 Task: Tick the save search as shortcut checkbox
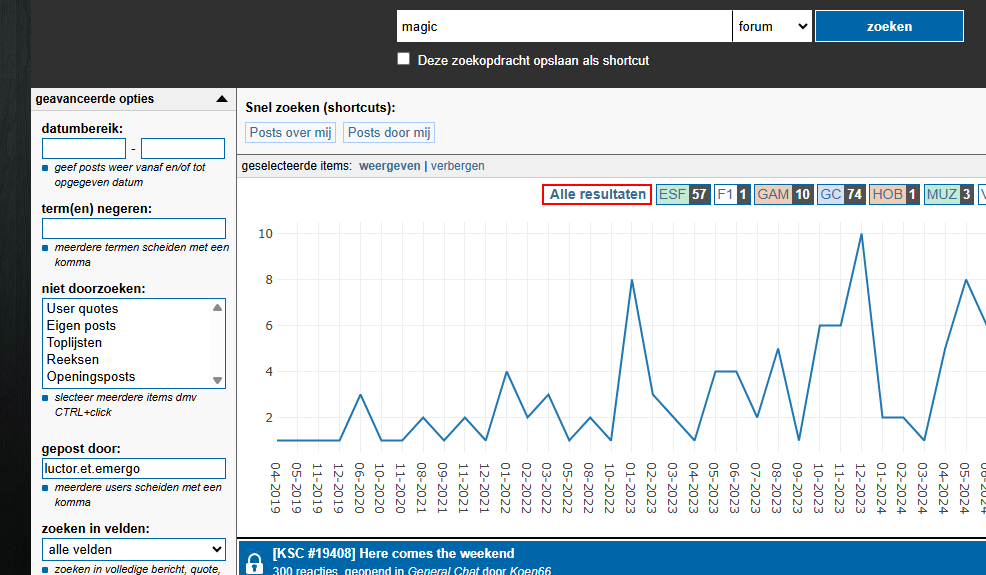pos(404,59)
